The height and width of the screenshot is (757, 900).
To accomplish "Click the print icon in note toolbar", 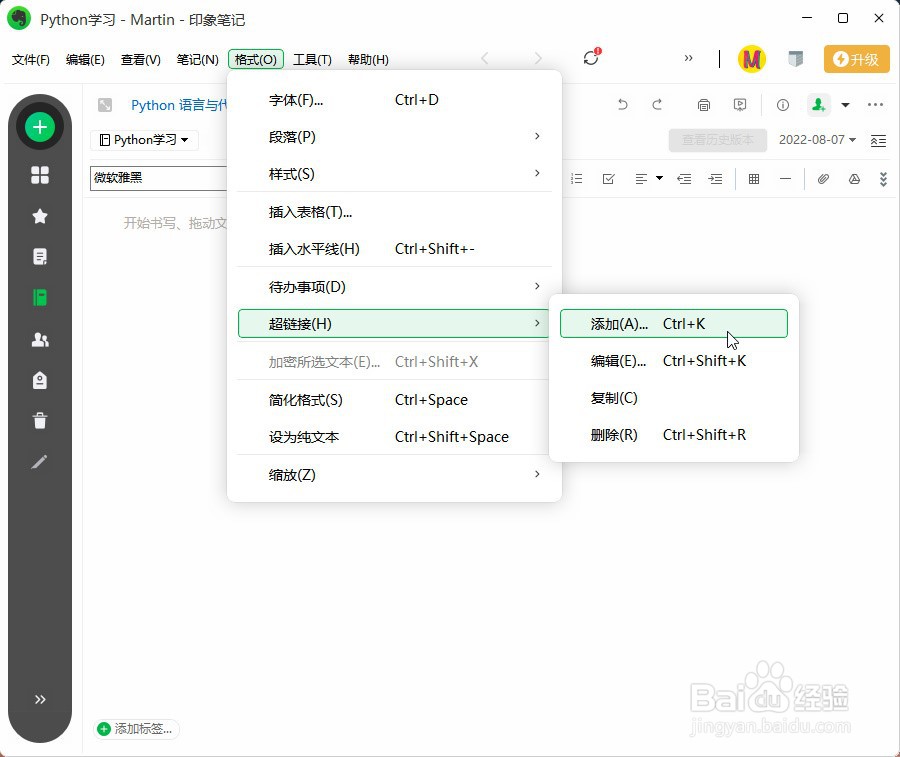I will [x=704, y=105].
